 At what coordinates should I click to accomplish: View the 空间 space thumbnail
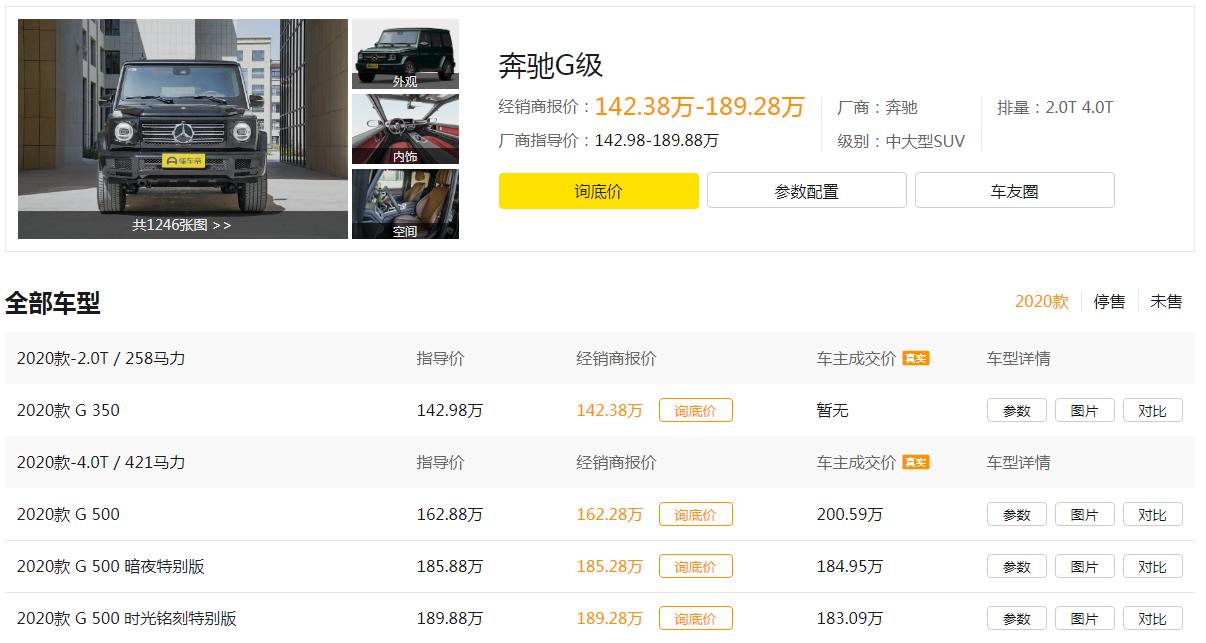(x=405, y=204)
